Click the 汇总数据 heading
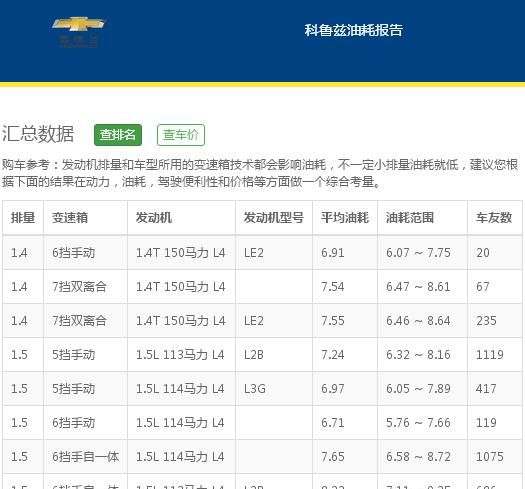Image resolution: width=525 pixels, height=489 pixels. [x=38, y=134]
